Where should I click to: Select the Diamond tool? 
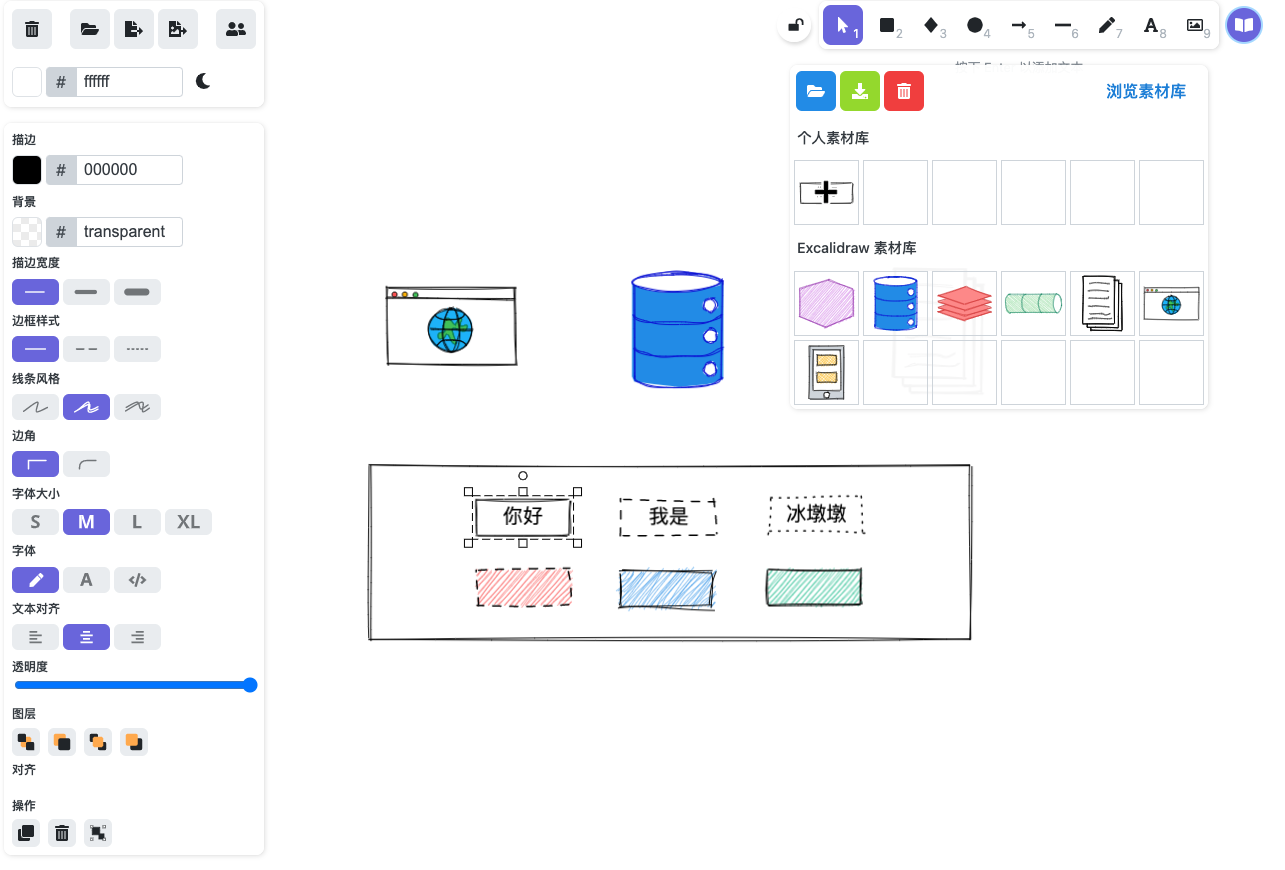[x=931, y=25]
